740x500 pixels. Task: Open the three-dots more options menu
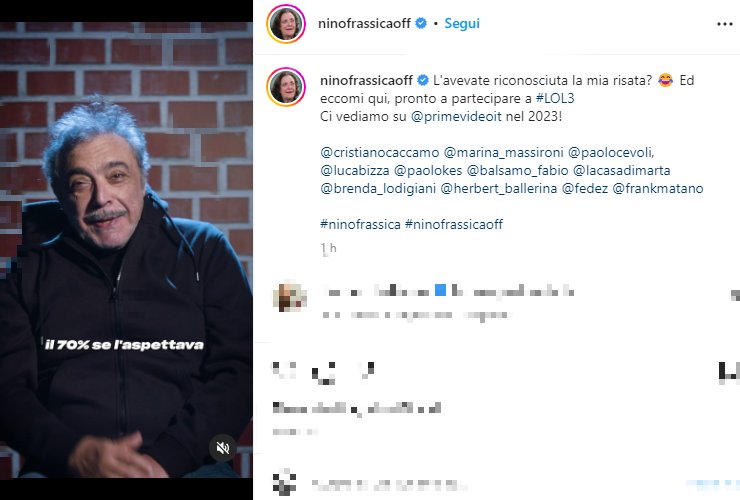pyautogui.click(x=724, y=24)
